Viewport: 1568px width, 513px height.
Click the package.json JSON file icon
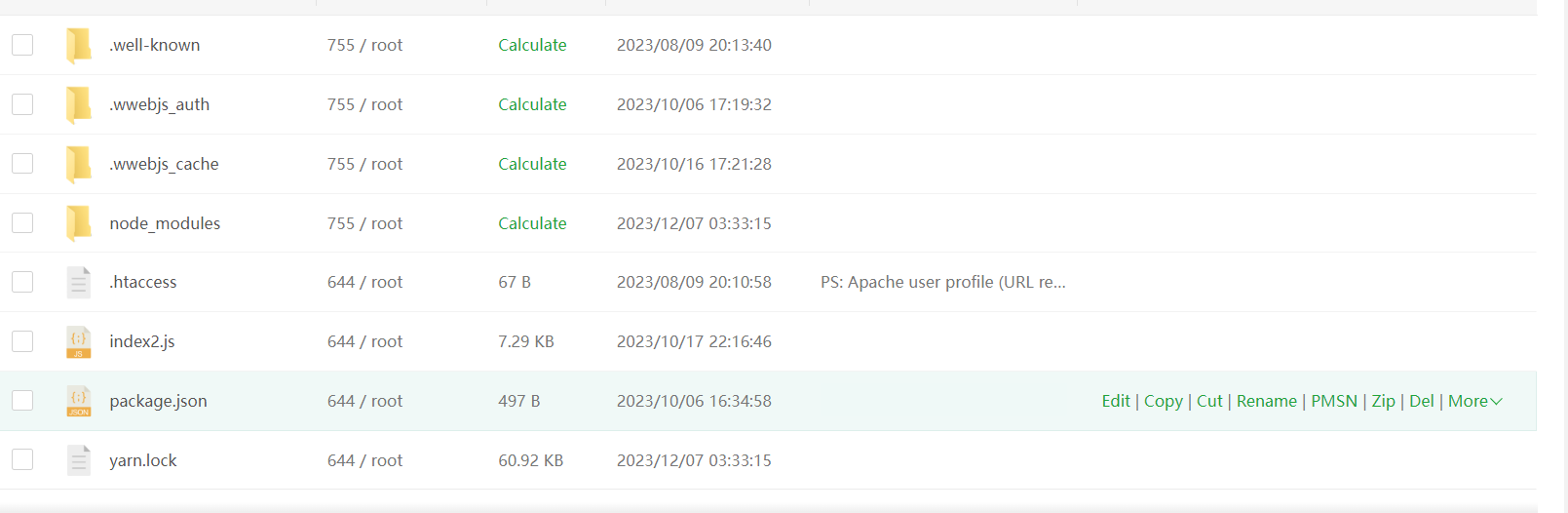pyautogui.click(x=78, y=401)
